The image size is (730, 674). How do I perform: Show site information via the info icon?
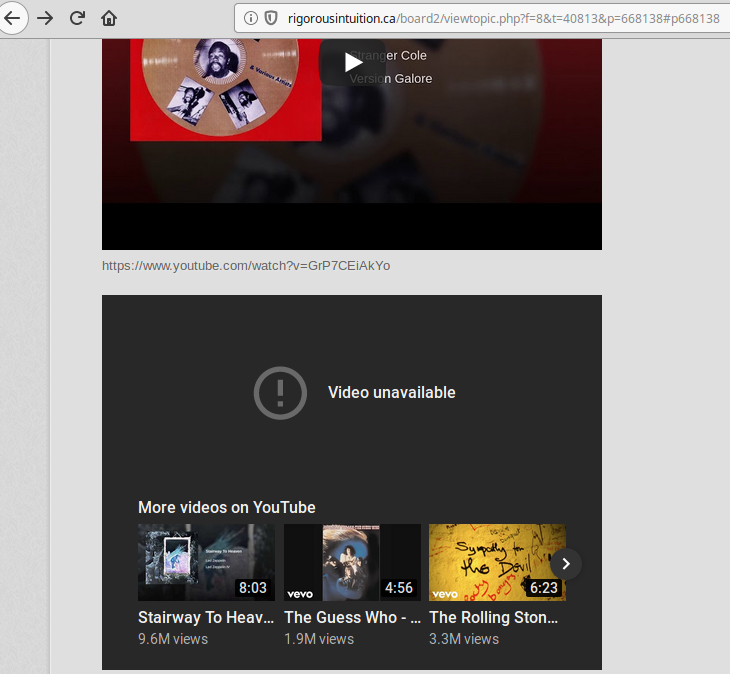pos(250,18)
